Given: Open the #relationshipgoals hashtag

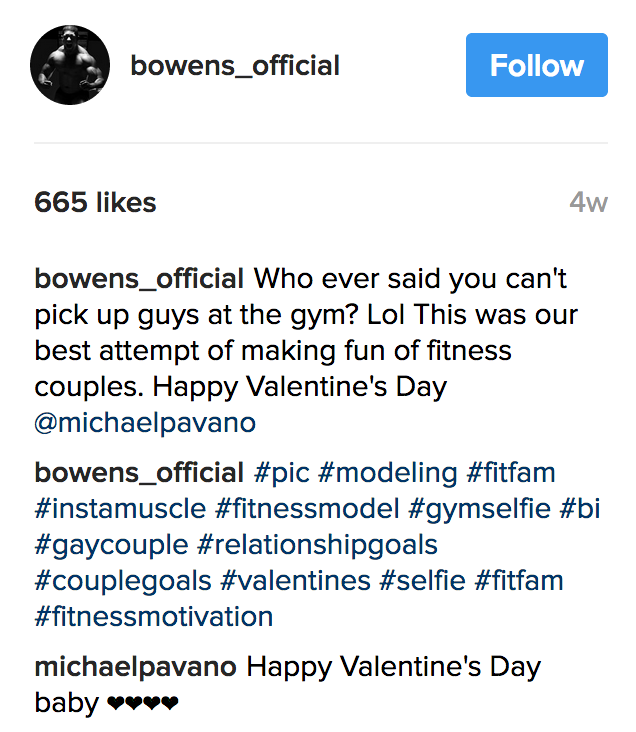Looking at the screenshot, I should (317, 545).
